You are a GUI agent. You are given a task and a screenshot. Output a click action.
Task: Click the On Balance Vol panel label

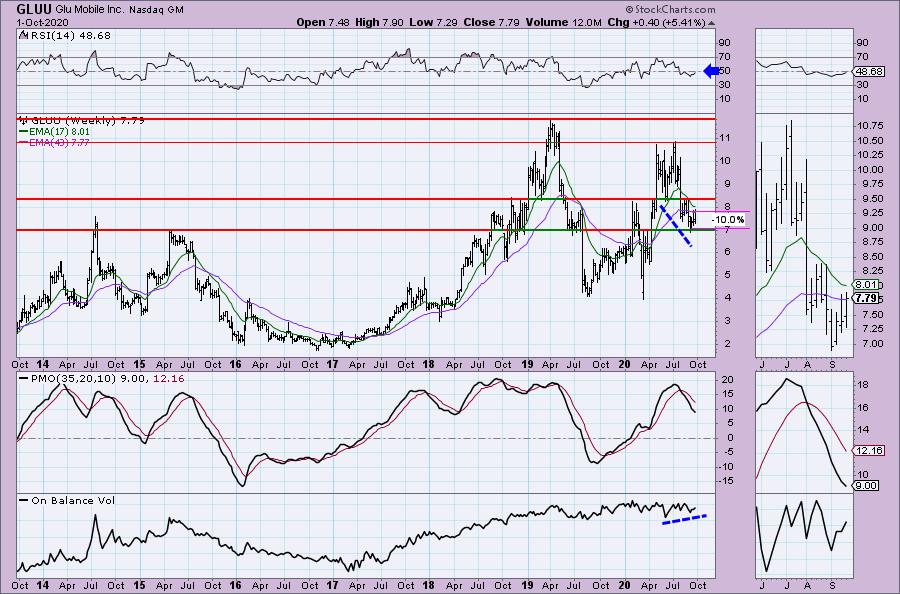[x=73, y=500]
